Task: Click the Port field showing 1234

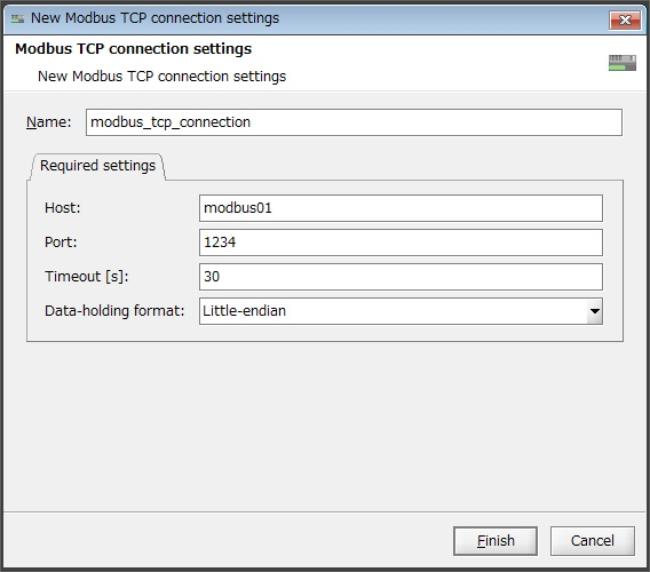Action: 400,242
